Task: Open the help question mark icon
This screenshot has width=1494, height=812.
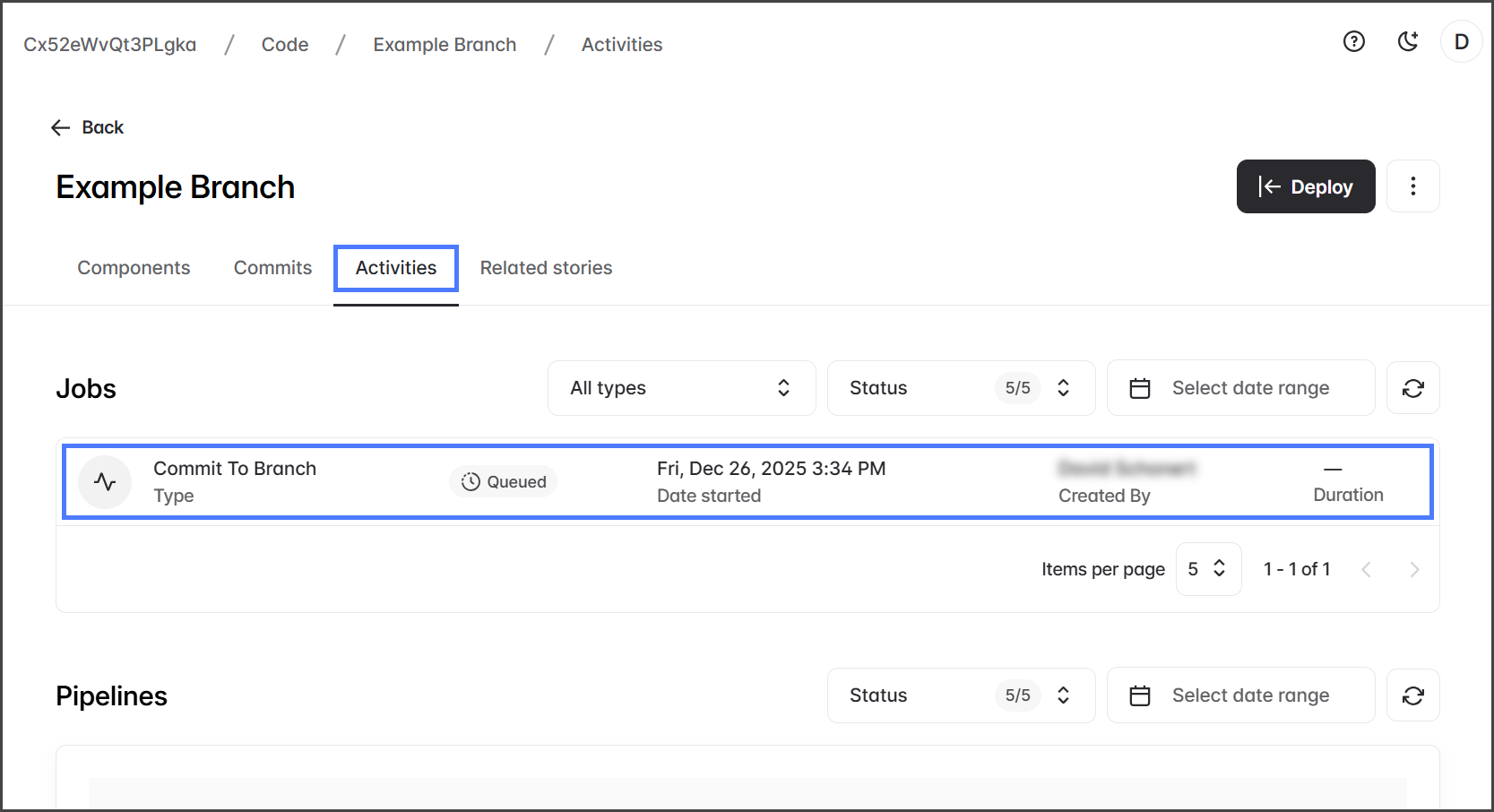Action: click(x=1353, y=41)
